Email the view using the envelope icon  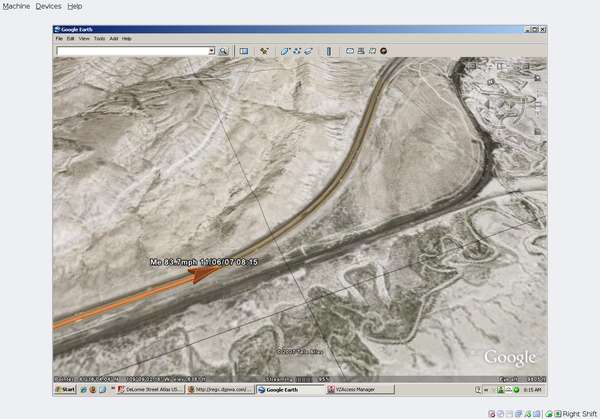[350, 51]
